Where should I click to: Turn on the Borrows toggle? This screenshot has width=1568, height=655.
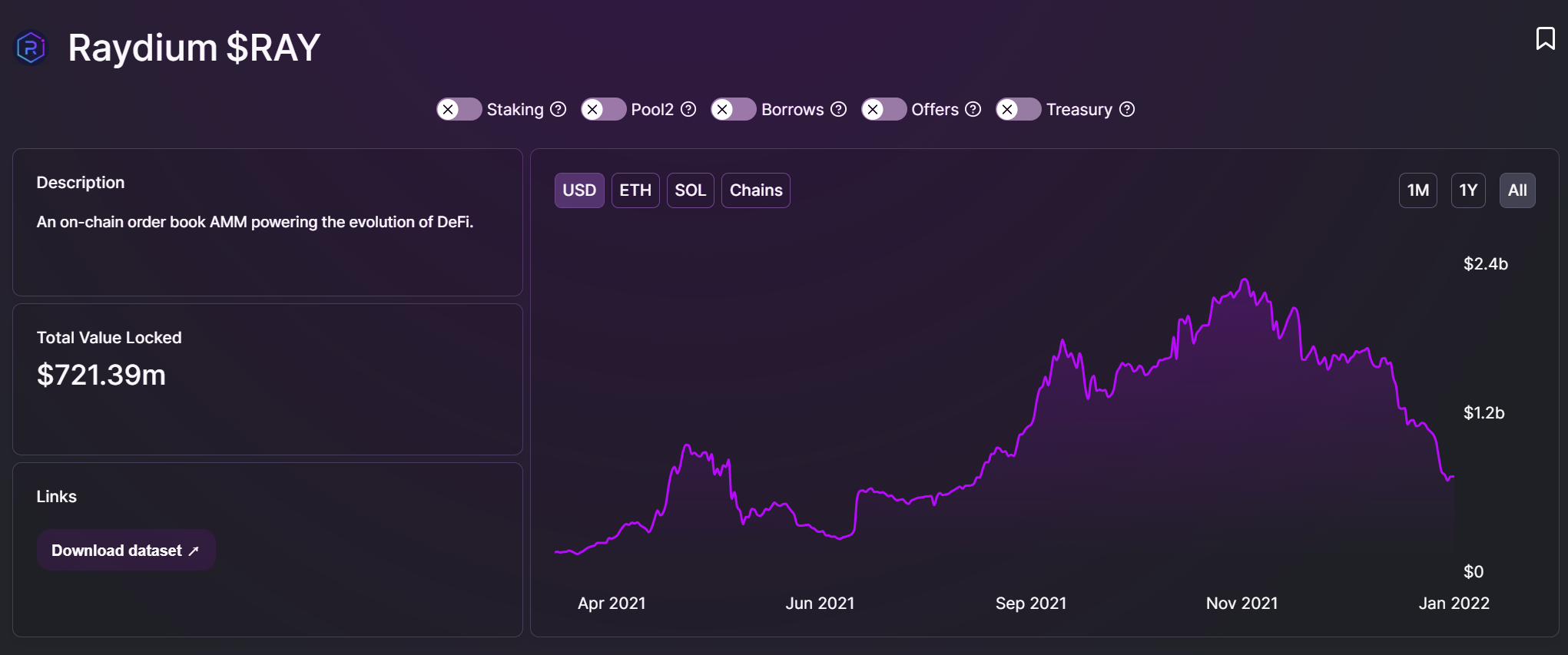click(x=733, y=109)
